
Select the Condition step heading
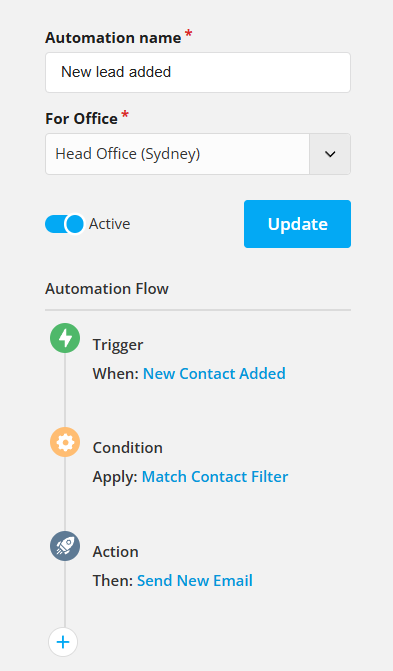tap(128, 448)
